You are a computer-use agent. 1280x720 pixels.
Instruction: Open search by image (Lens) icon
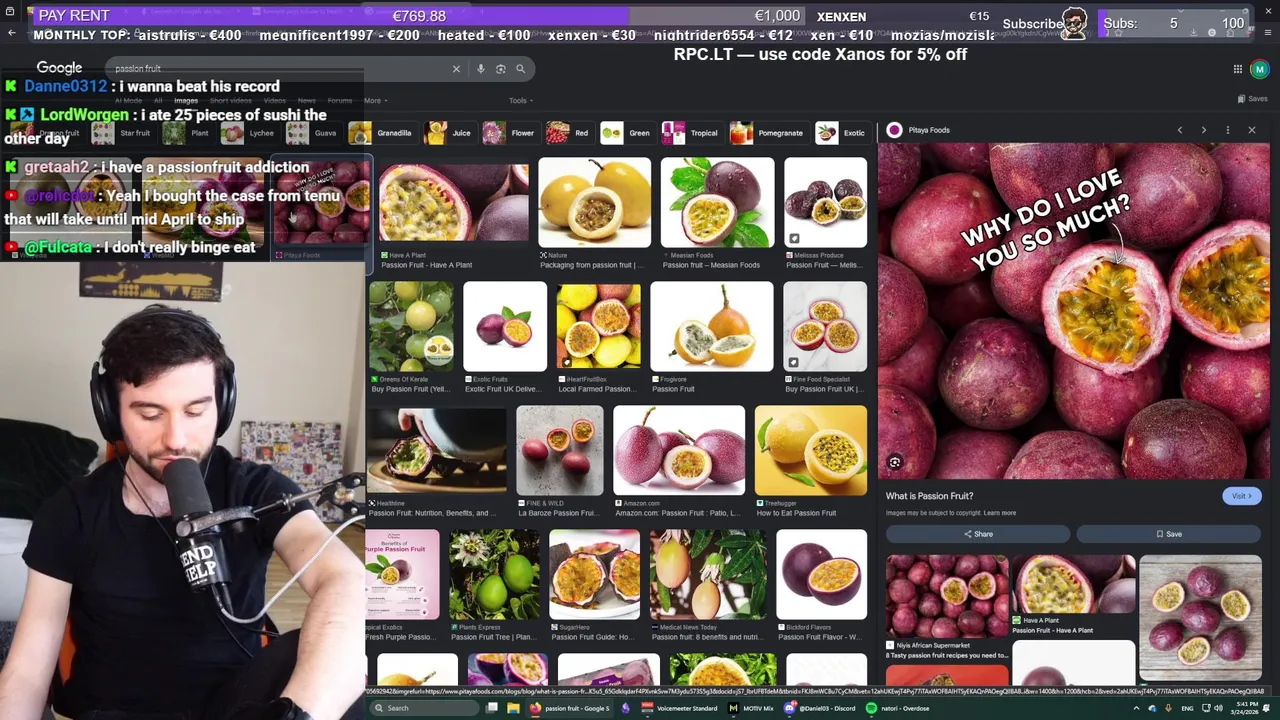pos(501,69)
